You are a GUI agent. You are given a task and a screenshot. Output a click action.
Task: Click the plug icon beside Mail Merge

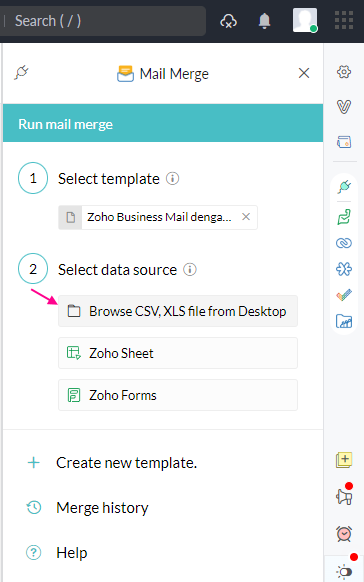click(x=21, y=73)
